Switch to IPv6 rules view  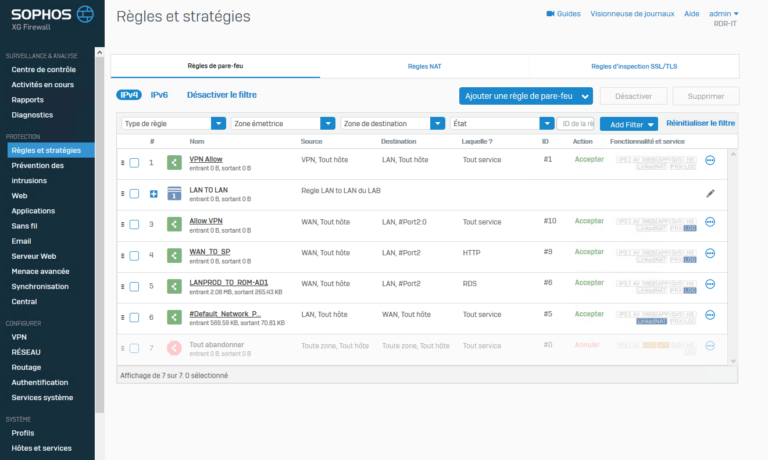click(159, 95)
